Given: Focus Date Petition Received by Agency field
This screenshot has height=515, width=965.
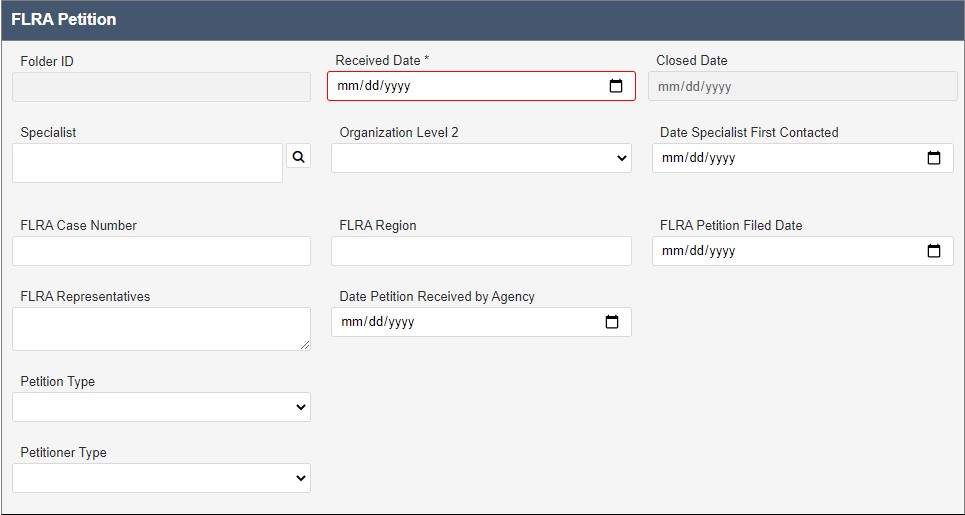Looking at the screenshot, I should click(481, 322).
